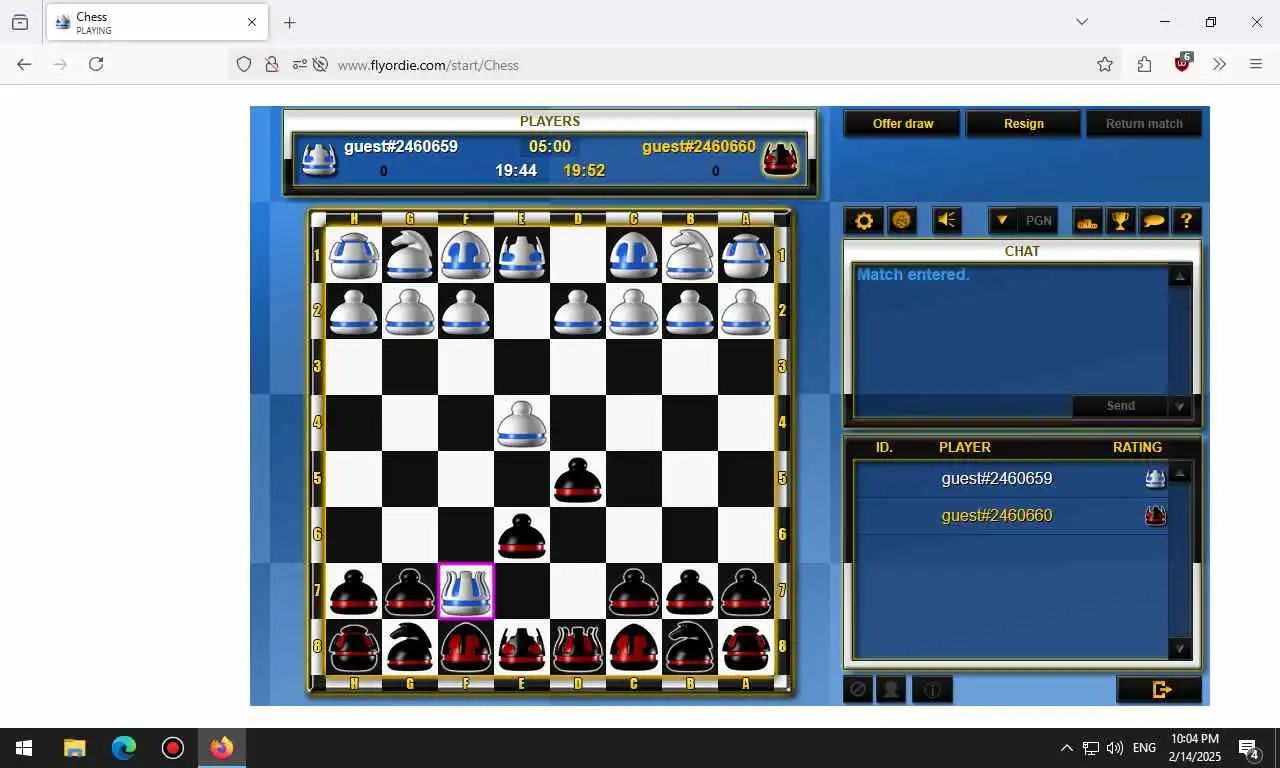Bookmark this page with the star
Image resolution: width=1280 pixels, height=768 pixels.
point(1105,64)
